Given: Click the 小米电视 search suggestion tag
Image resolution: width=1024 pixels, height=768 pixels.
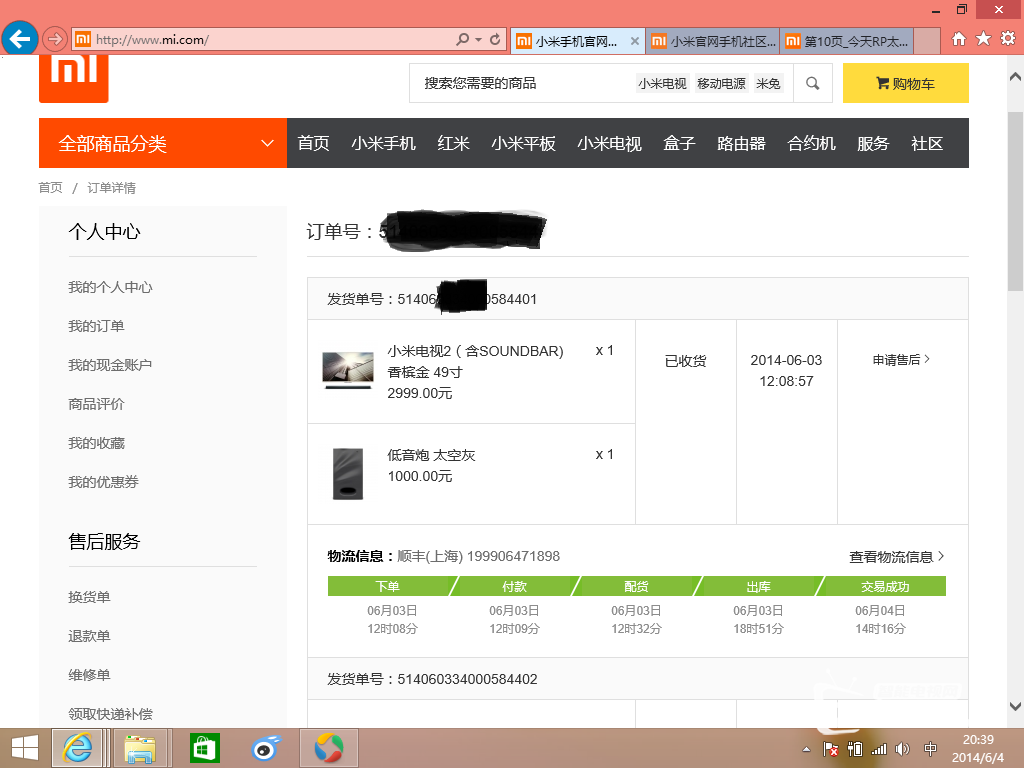Looking at the screenshot, I should [x=662, y=84].
